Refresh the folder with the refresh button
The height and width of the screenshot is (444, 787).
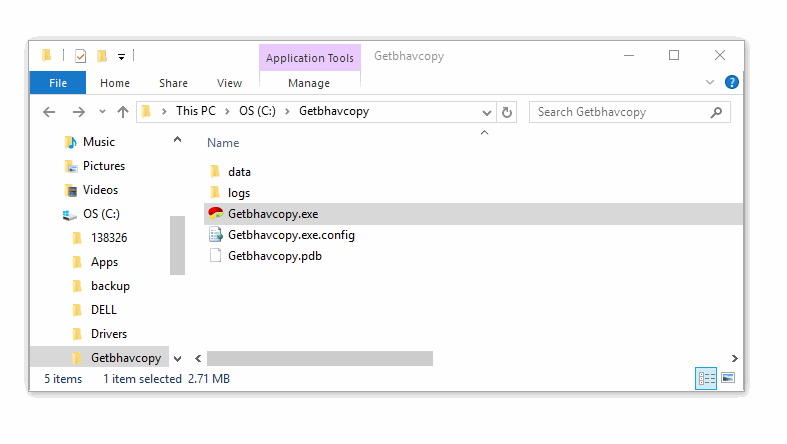[x=507, y=112]
